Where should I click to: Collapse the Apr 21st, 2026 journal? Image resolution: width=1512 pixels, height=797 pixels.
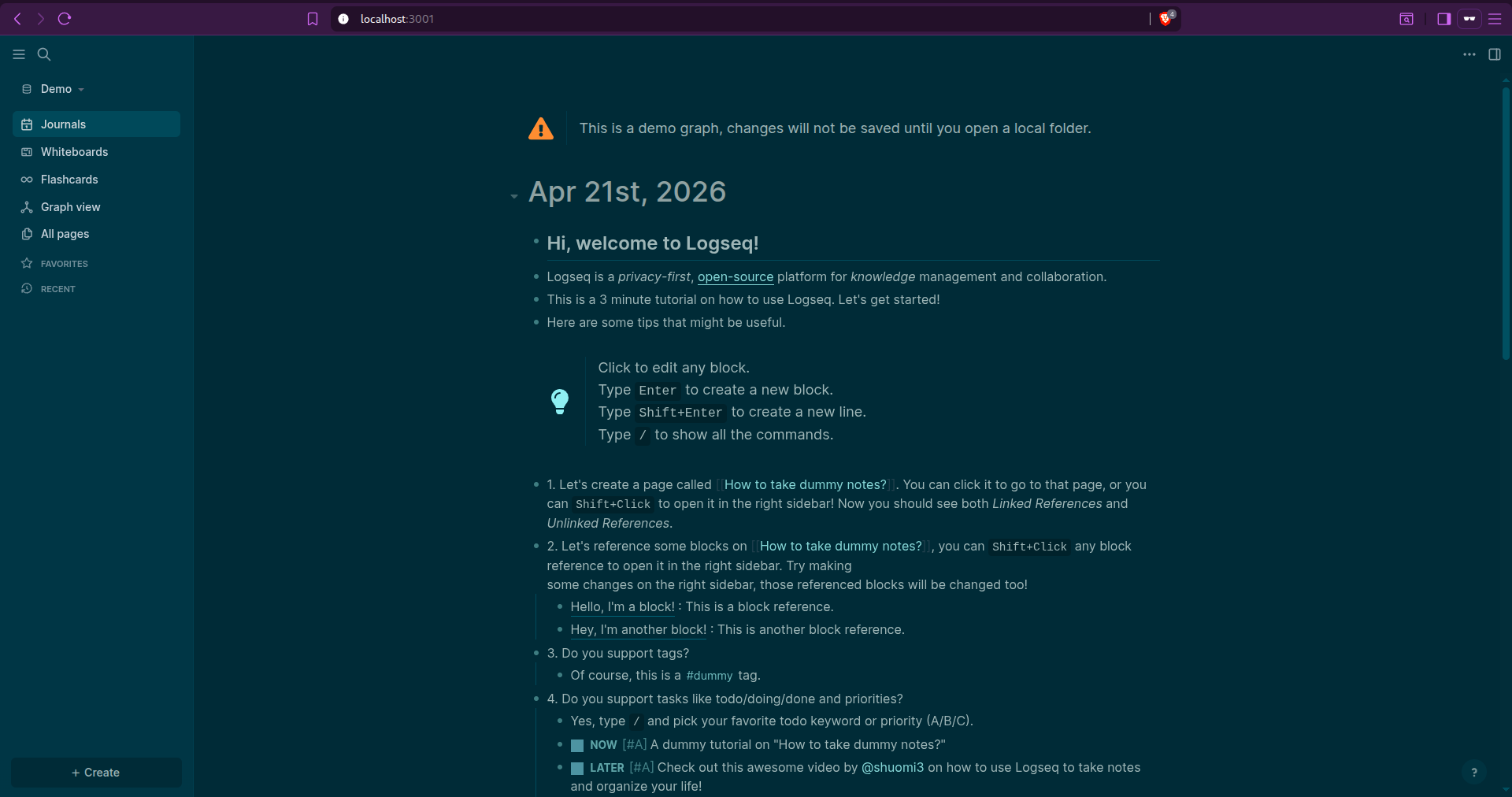pyautogui.click(x=514, y=196)
